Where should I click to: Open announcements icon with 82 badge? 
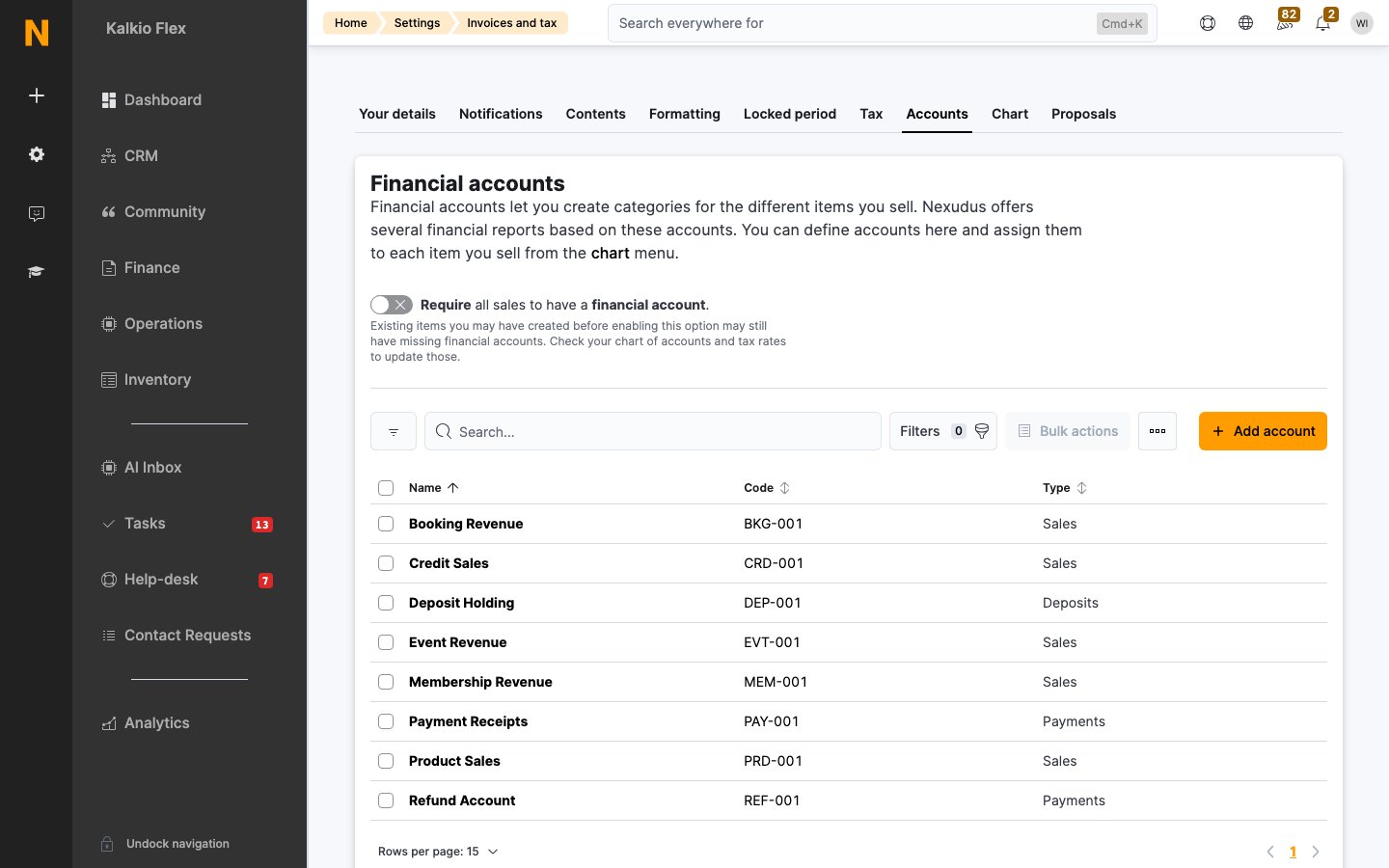point(1285,21)
